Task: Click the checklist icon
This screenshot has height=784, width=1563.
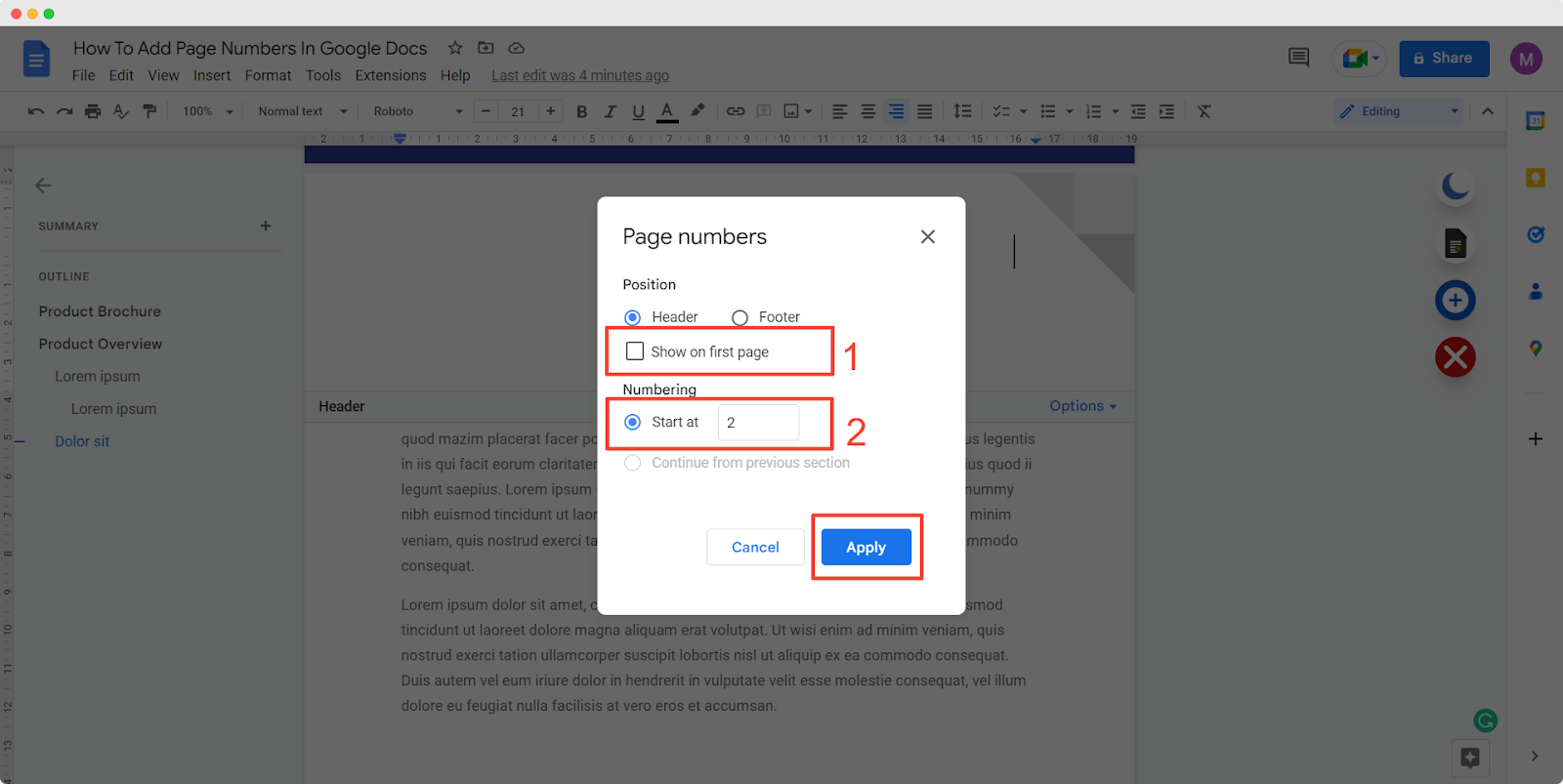Action: pyautogui.click(x=1001, y=111)
